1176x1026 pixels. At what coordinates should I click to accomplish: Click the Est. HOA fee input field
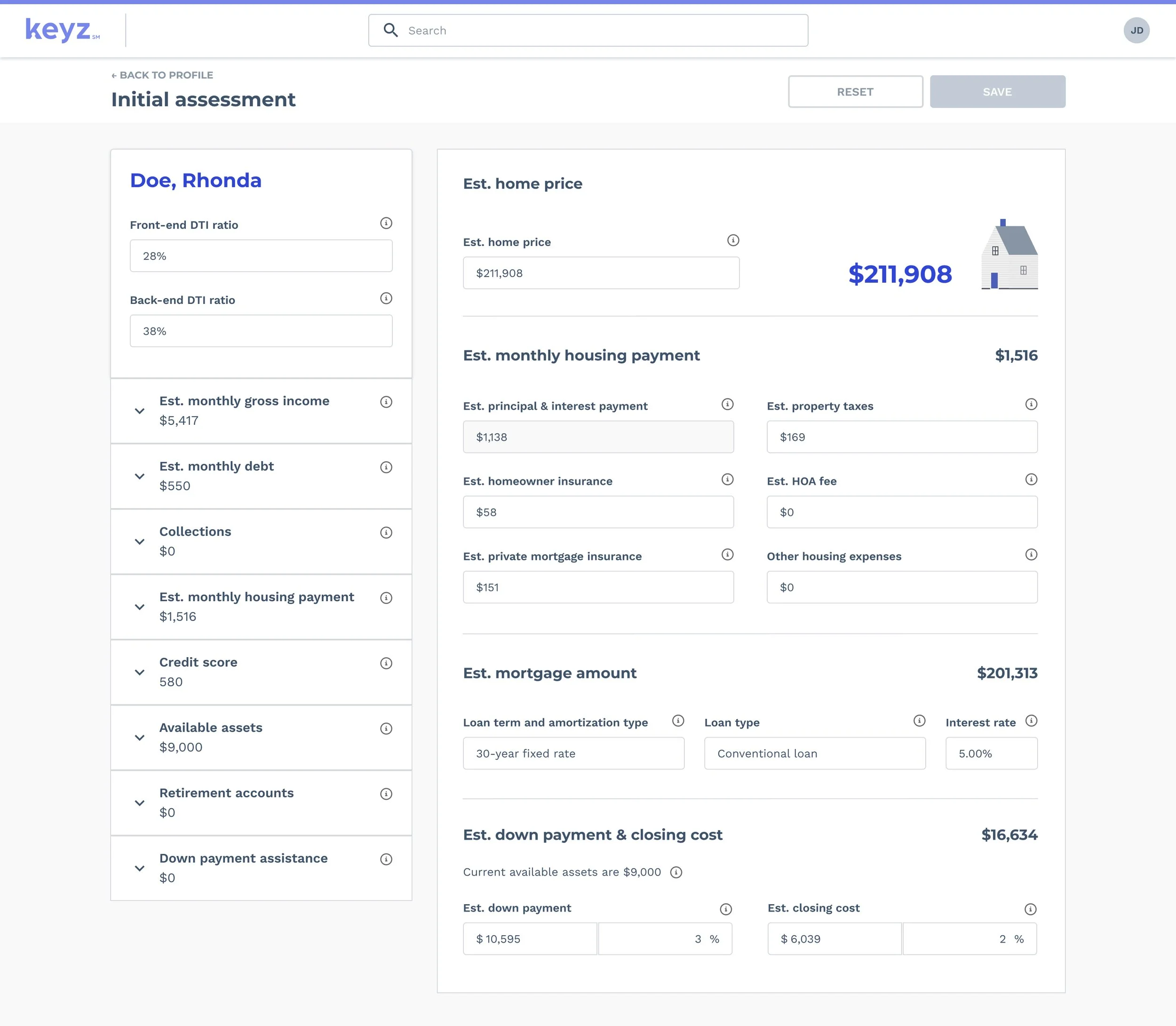pyautogui.click(x=901, y=512)
